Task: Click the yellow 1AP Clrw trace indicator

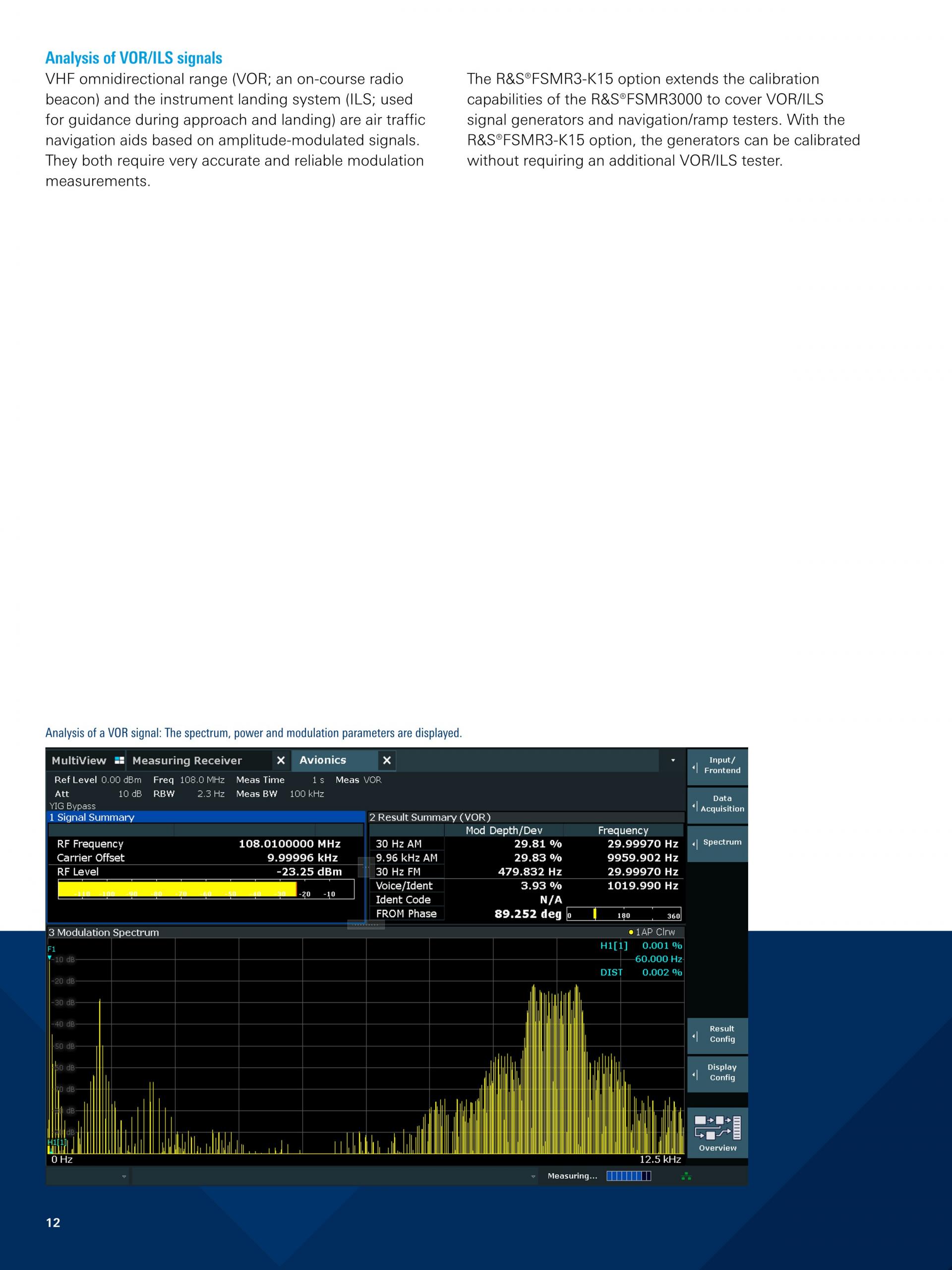Action: point(631,932)
